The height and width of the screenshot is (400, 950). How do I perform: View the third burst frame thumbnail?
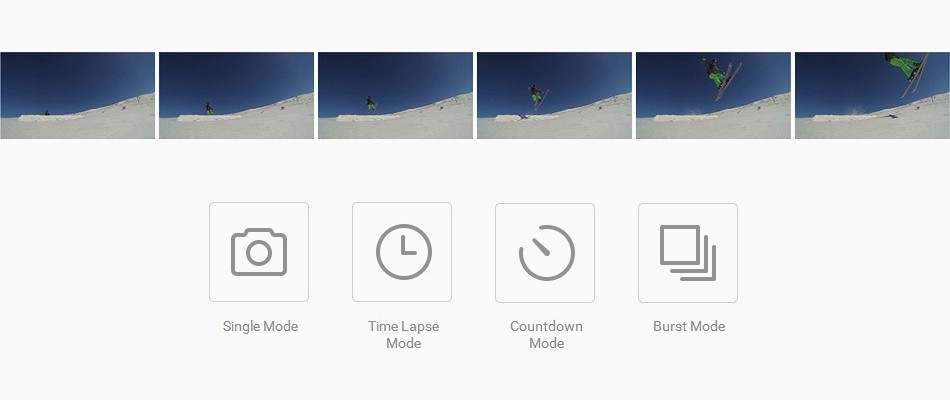(395, 95)
